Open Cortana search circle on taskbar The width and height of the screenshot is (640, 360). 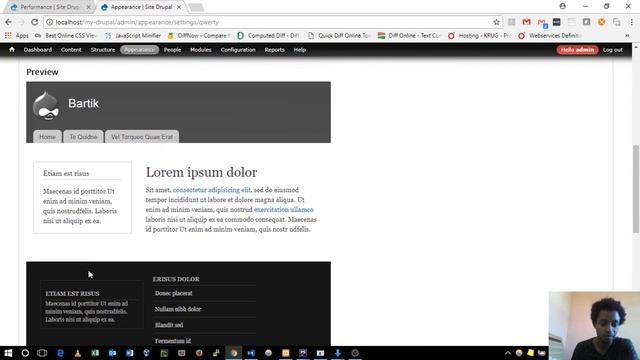pos(25,353)
